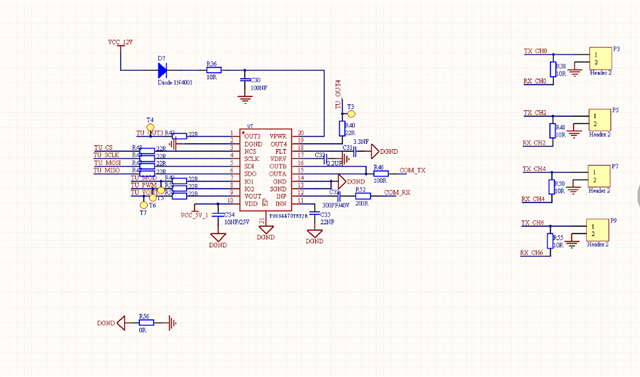
Task: Select capacitor C34 10NF/25V
Action: coord(218,214)
